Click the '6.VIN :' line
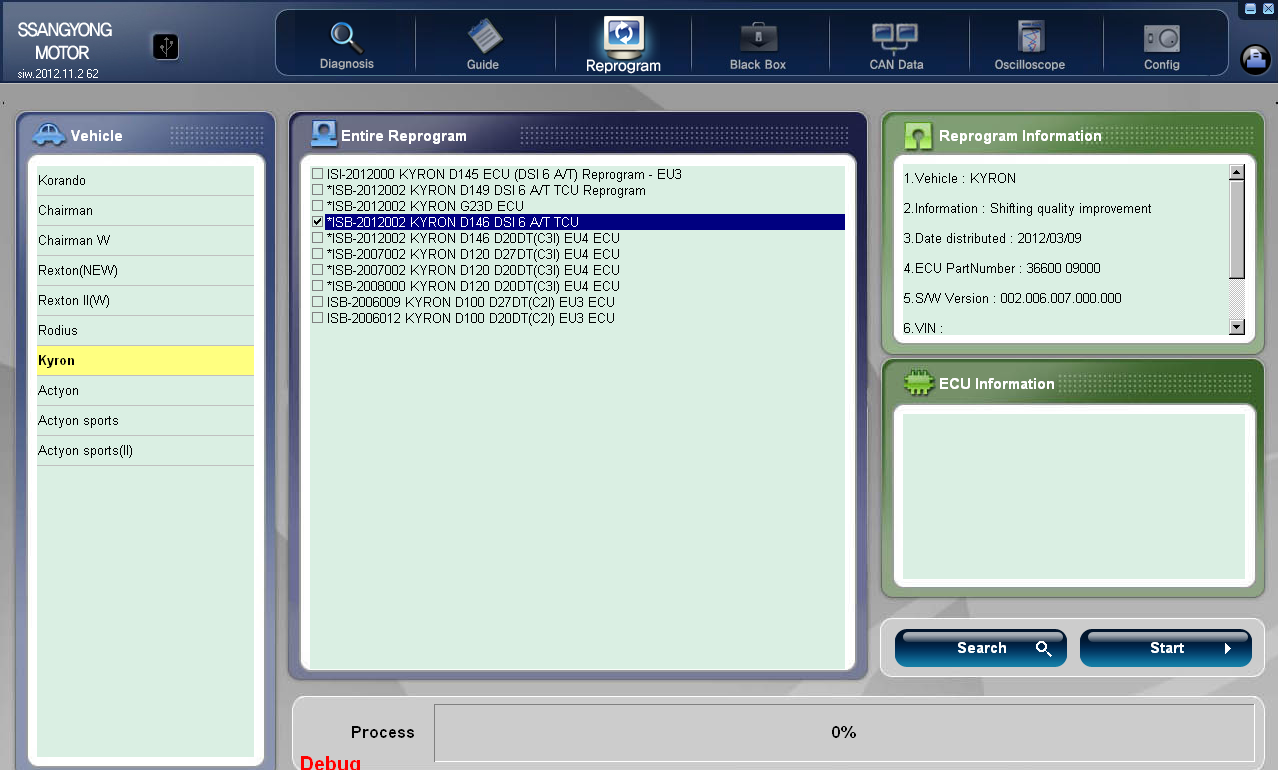 point(923,328)
